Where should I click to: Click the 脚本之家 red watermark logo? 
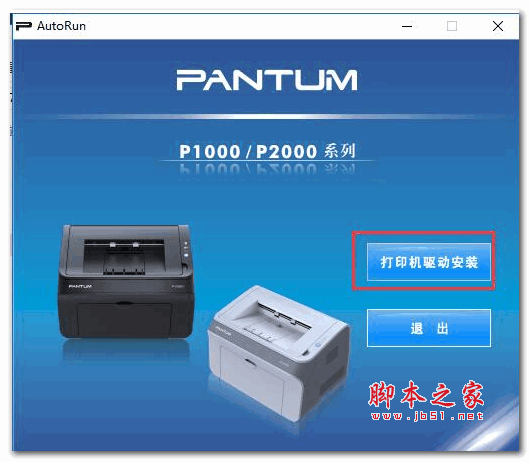tap(427, 394)
